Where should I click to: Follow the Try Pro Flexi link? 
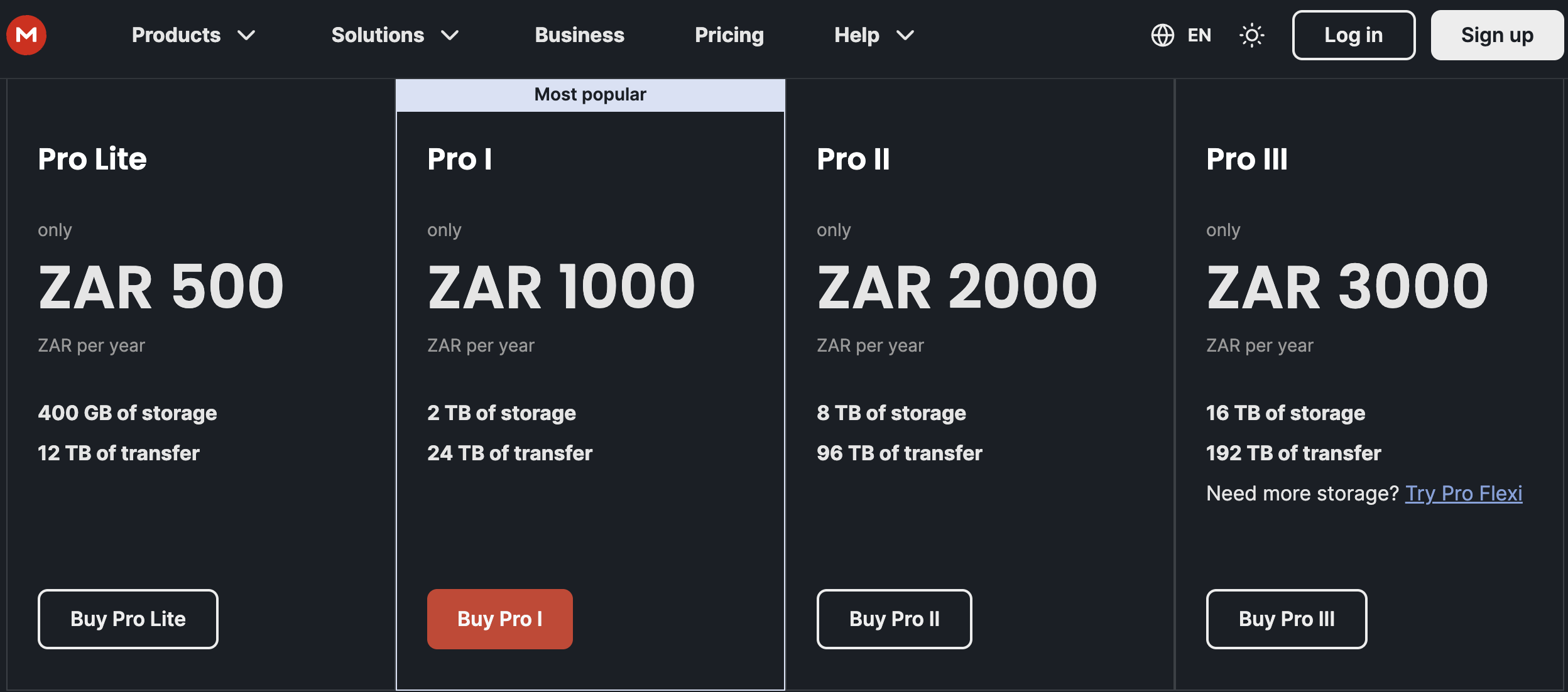1463,494
